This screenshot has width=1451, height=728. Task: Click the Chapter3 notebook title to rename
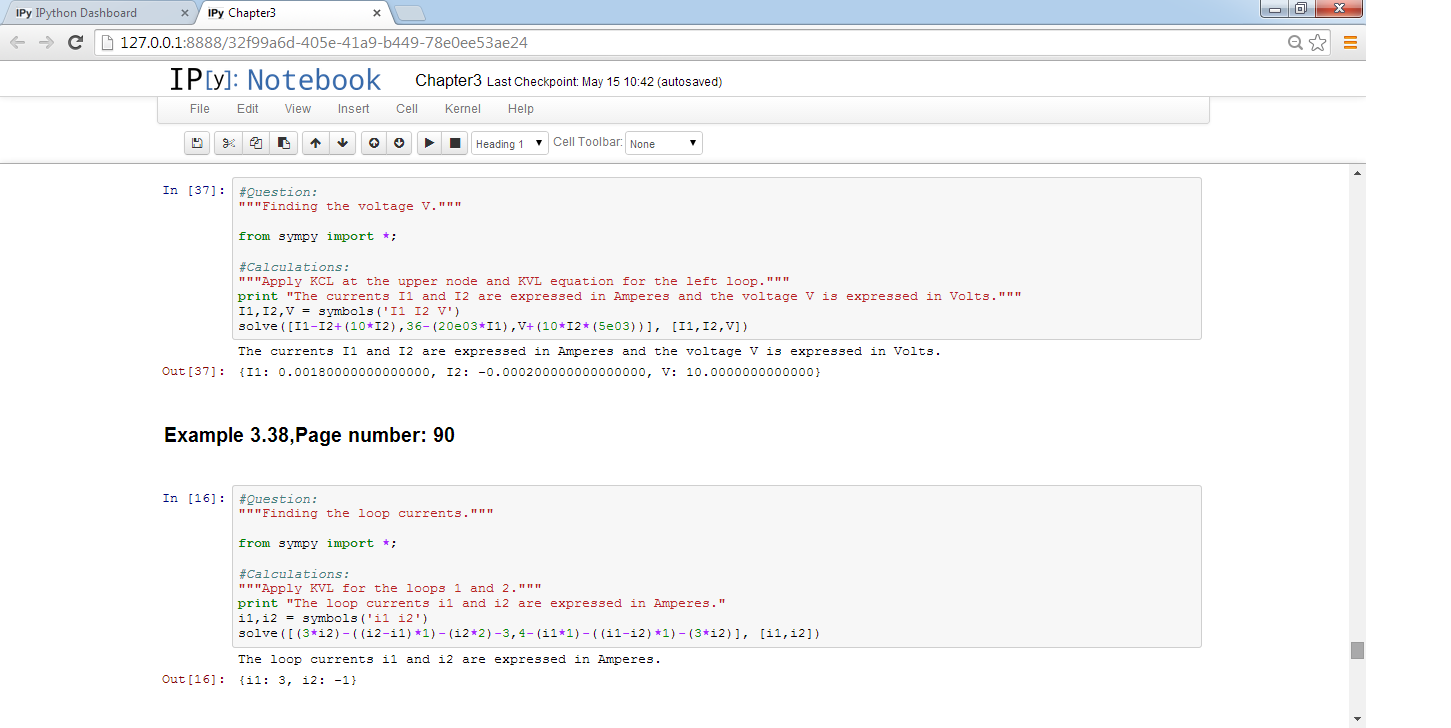[x=448, y=81]
